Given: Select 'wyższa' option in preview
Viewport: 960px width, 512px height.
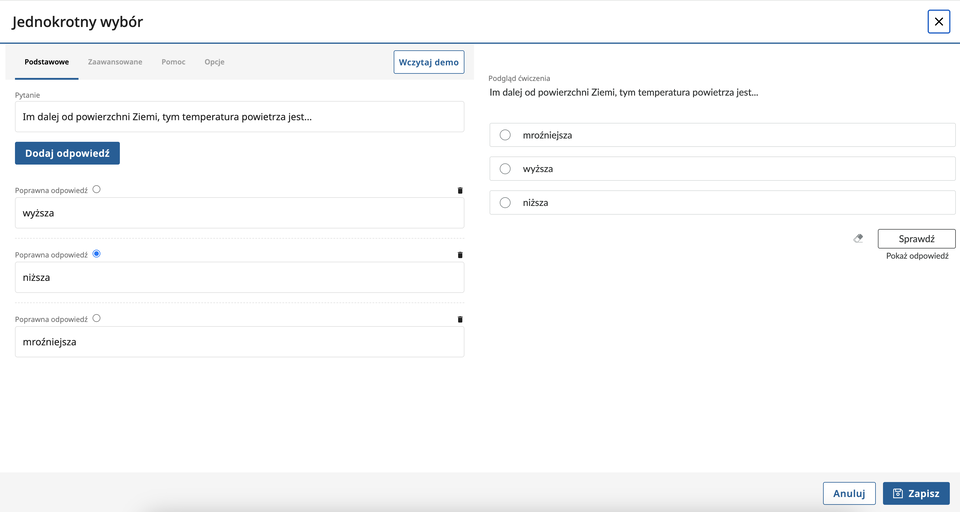Looking at the screenshot, I should coord(505,169).
